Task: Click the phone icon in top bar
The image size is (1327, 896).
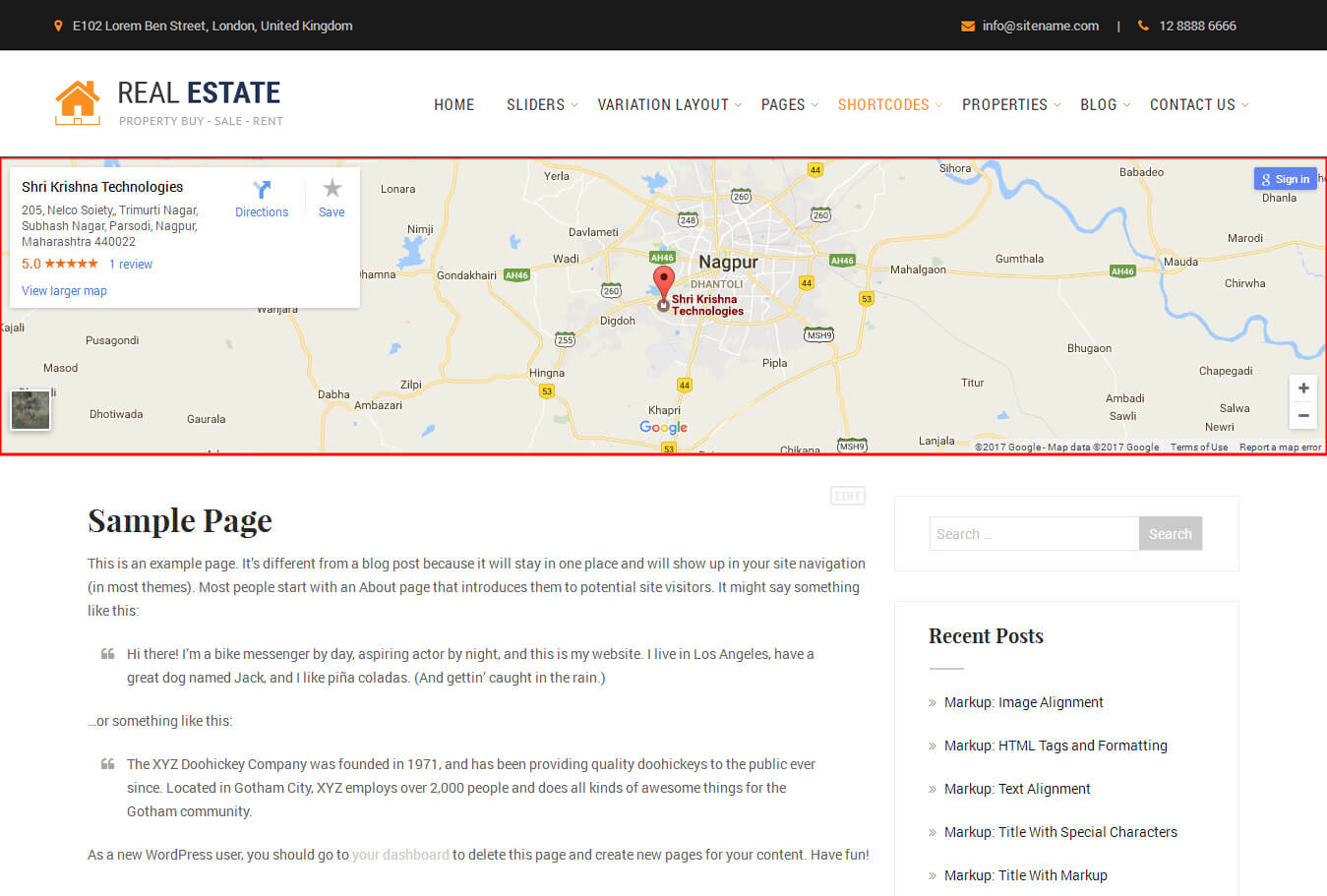Action: click(x=1143, y=26)
